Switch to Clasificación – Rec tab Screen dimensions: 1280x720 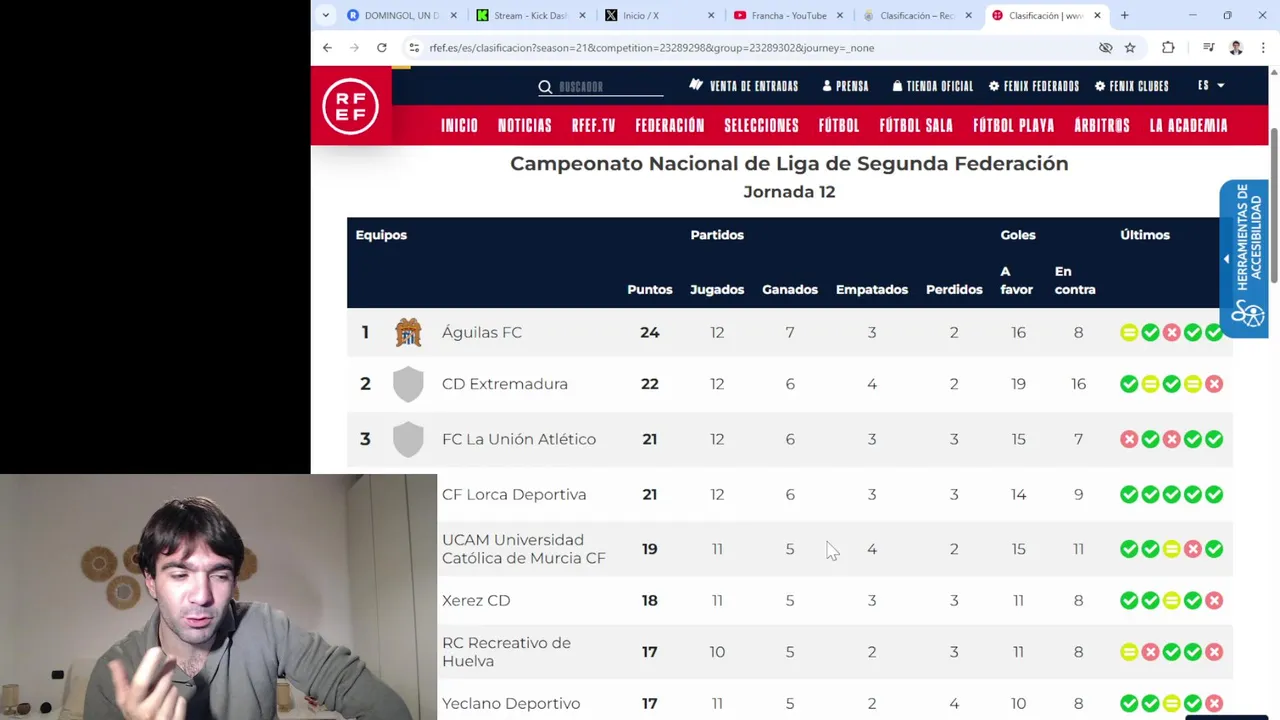(917, 15)
